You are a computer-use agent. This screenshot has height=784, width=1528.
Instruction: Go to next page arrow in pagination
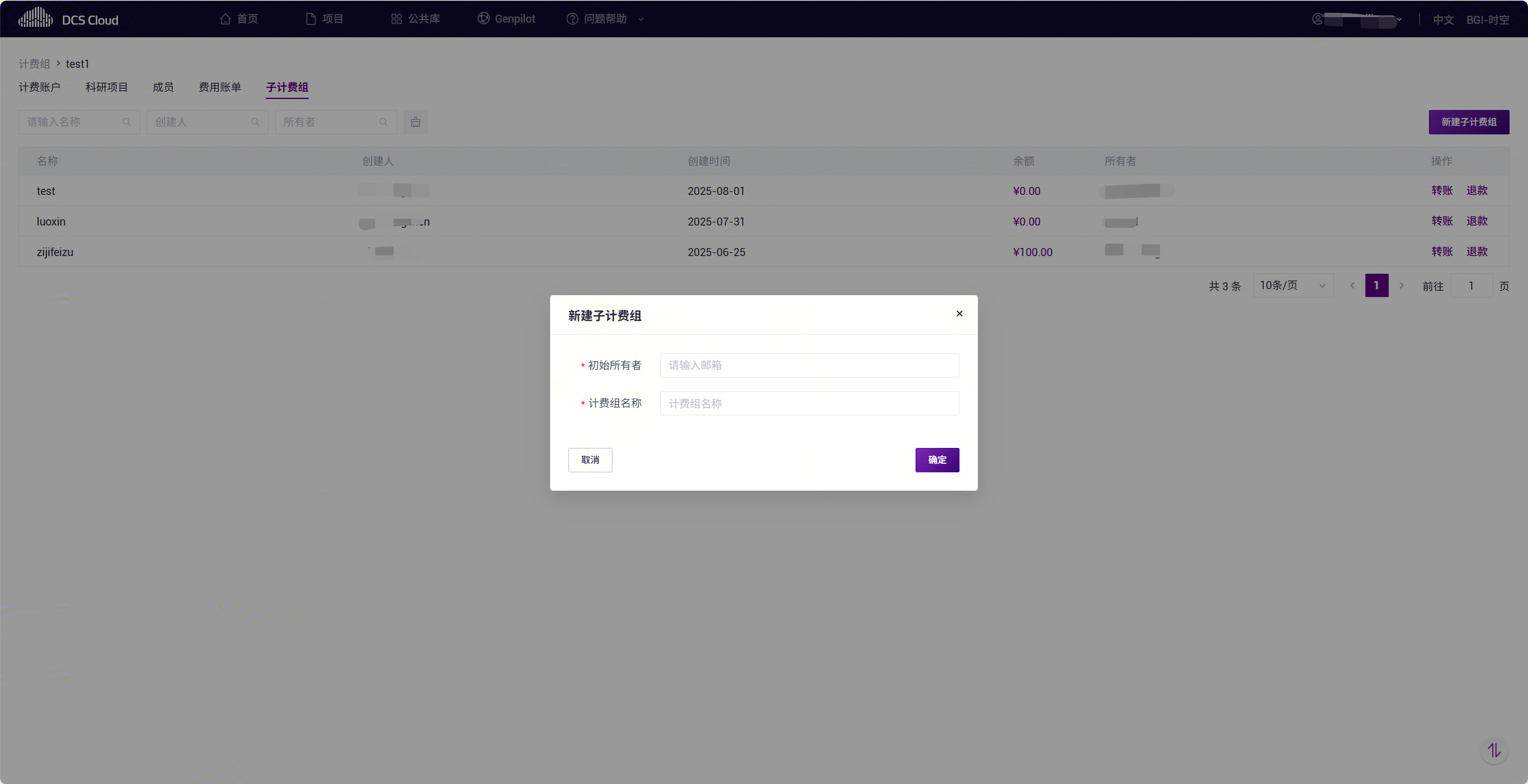pos(1401,285)
